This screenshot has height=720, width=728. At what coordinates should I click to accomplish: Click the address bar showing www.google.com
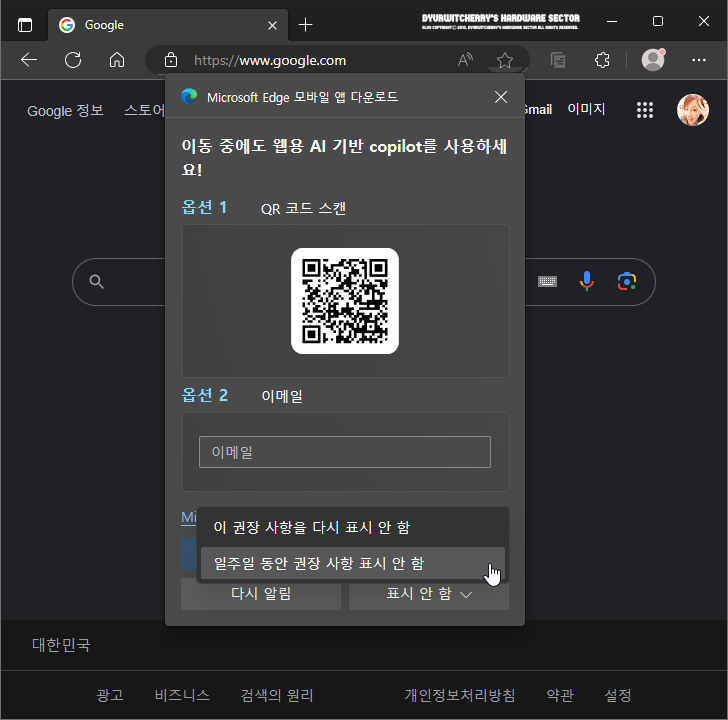tap(270, 60)
